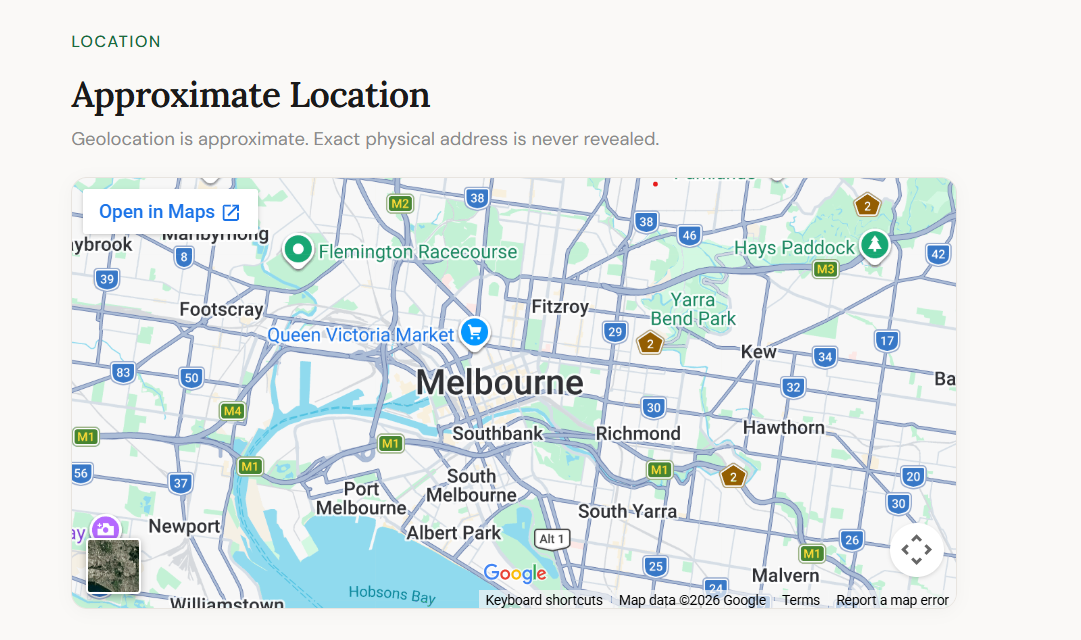Screen dimensions: 1081x640
Task: Click the route 37 shield near Newport
Action: pyautogui.click(x=181, y=483)
